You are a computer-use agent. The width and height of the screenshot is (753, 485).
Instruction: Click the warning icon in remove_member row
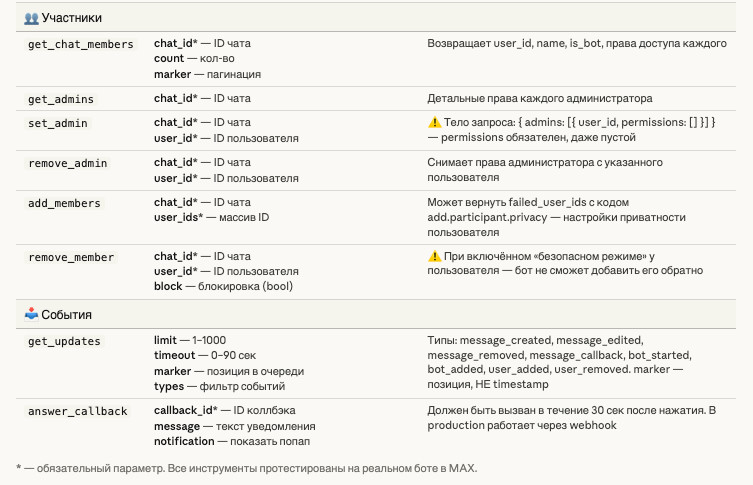point(434,257)
